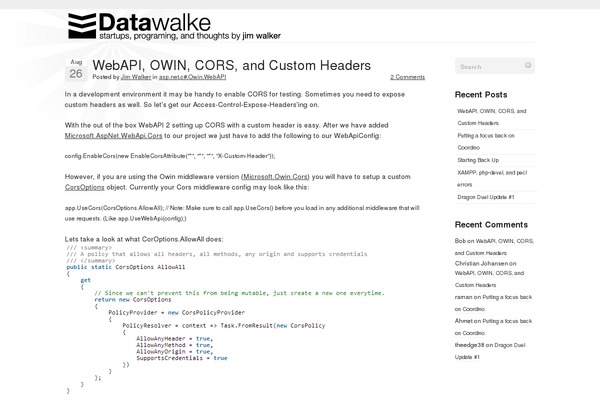The height and width of the screenshot is (400, 600).
Task: Open the asp.net category link
Action: pos(168,77)
